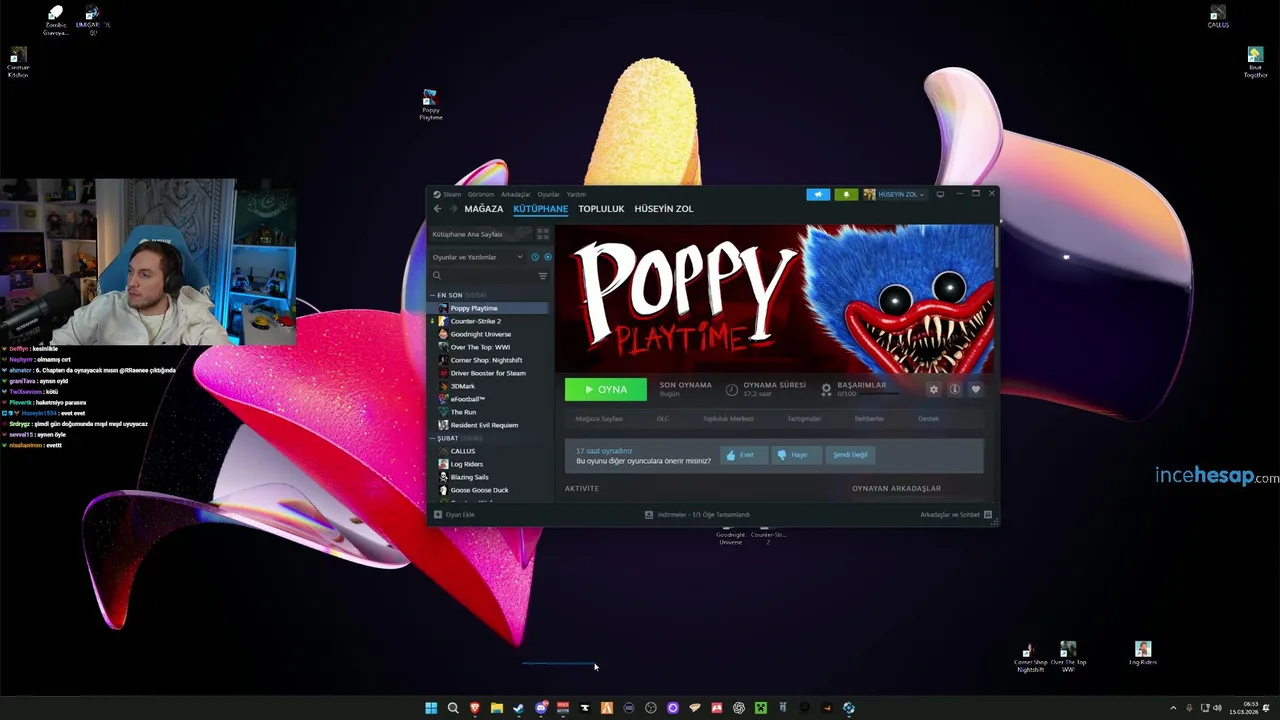Switch to TOPLULUK tab
The height and width of the screenshot is (720, 1280).
click(x=601, y=209)
